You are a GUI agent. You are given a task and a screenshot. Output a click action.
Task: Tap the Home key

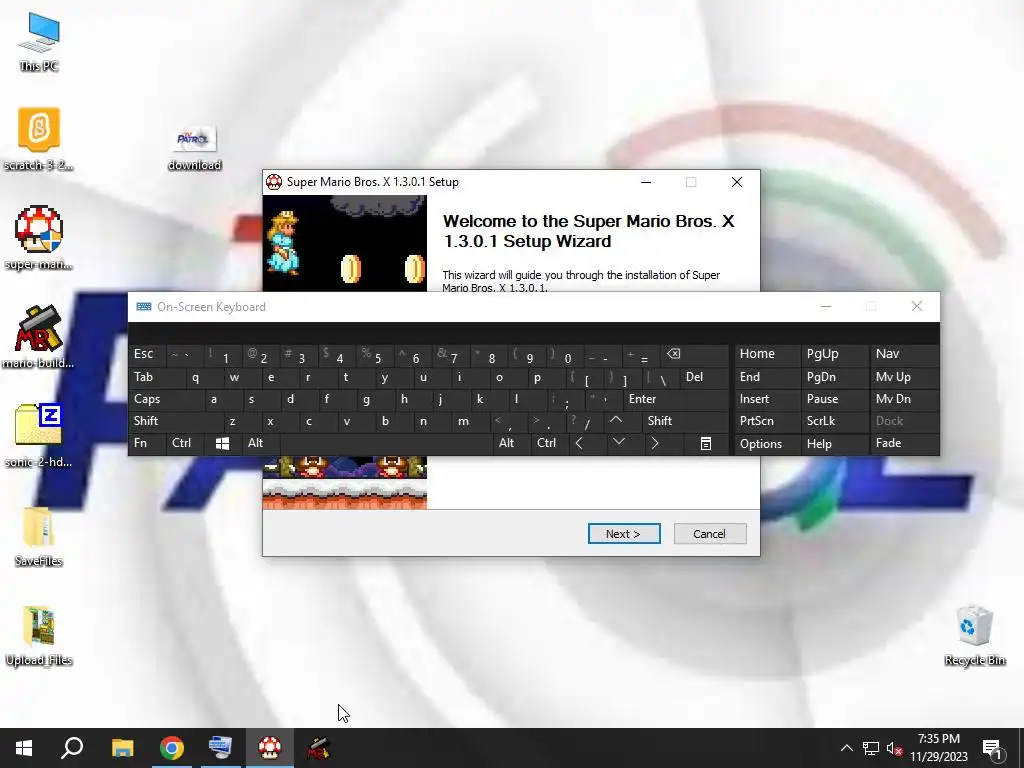pos(767,354)
